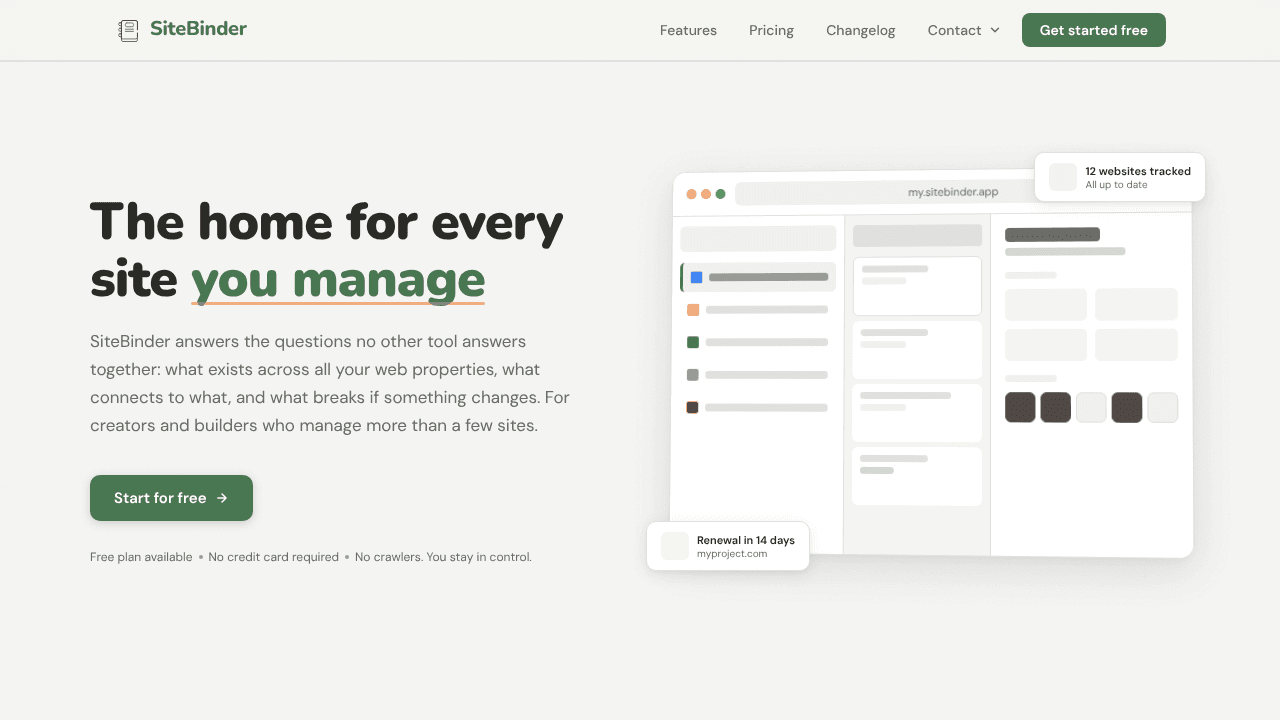
Task: Click the SiteBinder notebook logo icon
Action: [128, 30]
